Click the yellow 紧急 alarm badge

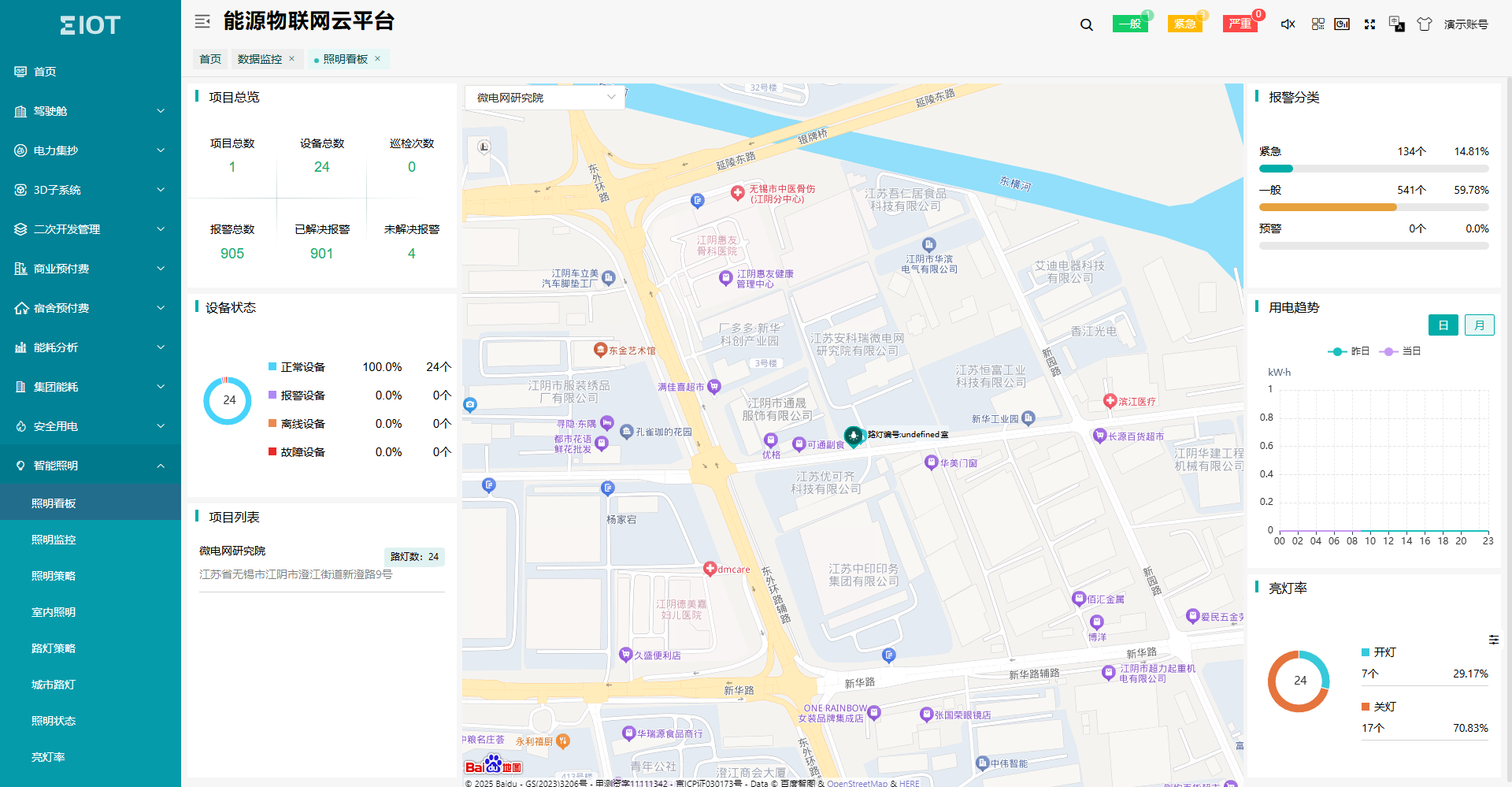pyautogui.click(x=1185, y=24)
